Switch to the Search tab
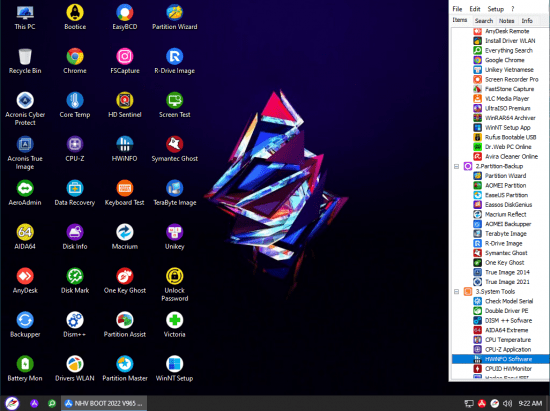 [484, 21]
